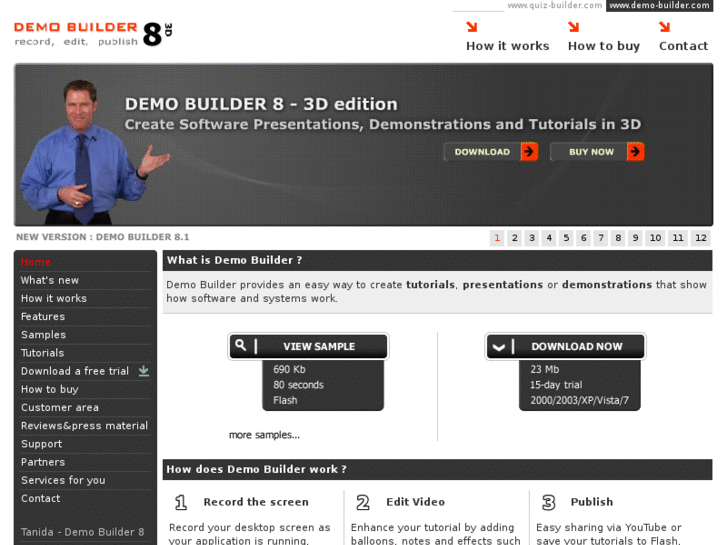Open Support in sidebar menu

point(41,444)
